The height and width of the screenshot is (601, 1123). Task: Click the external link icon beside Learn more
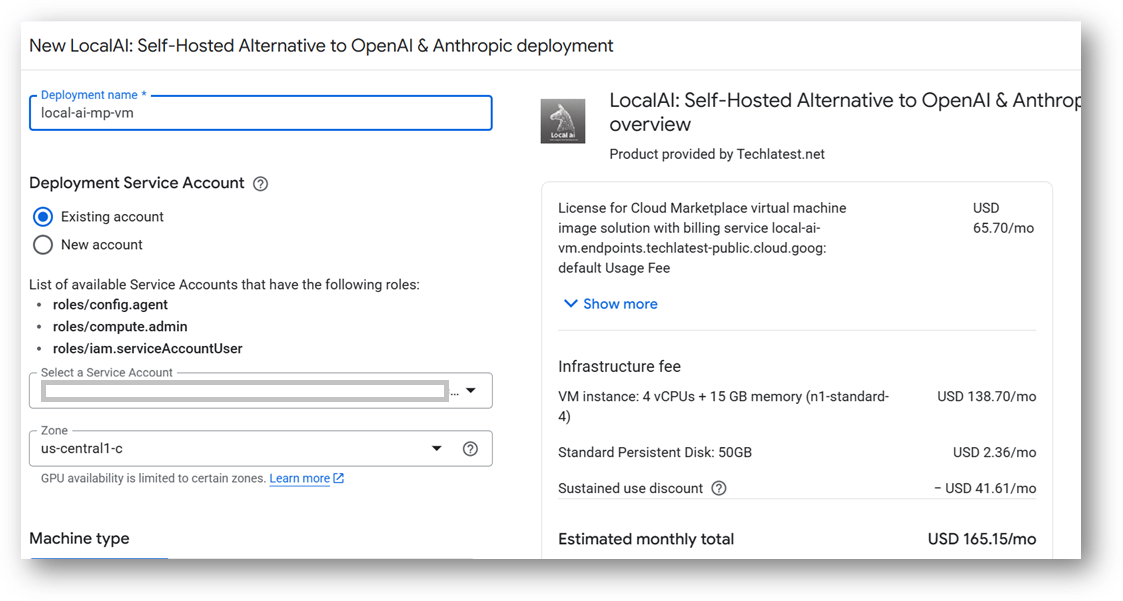coord(339,478)
